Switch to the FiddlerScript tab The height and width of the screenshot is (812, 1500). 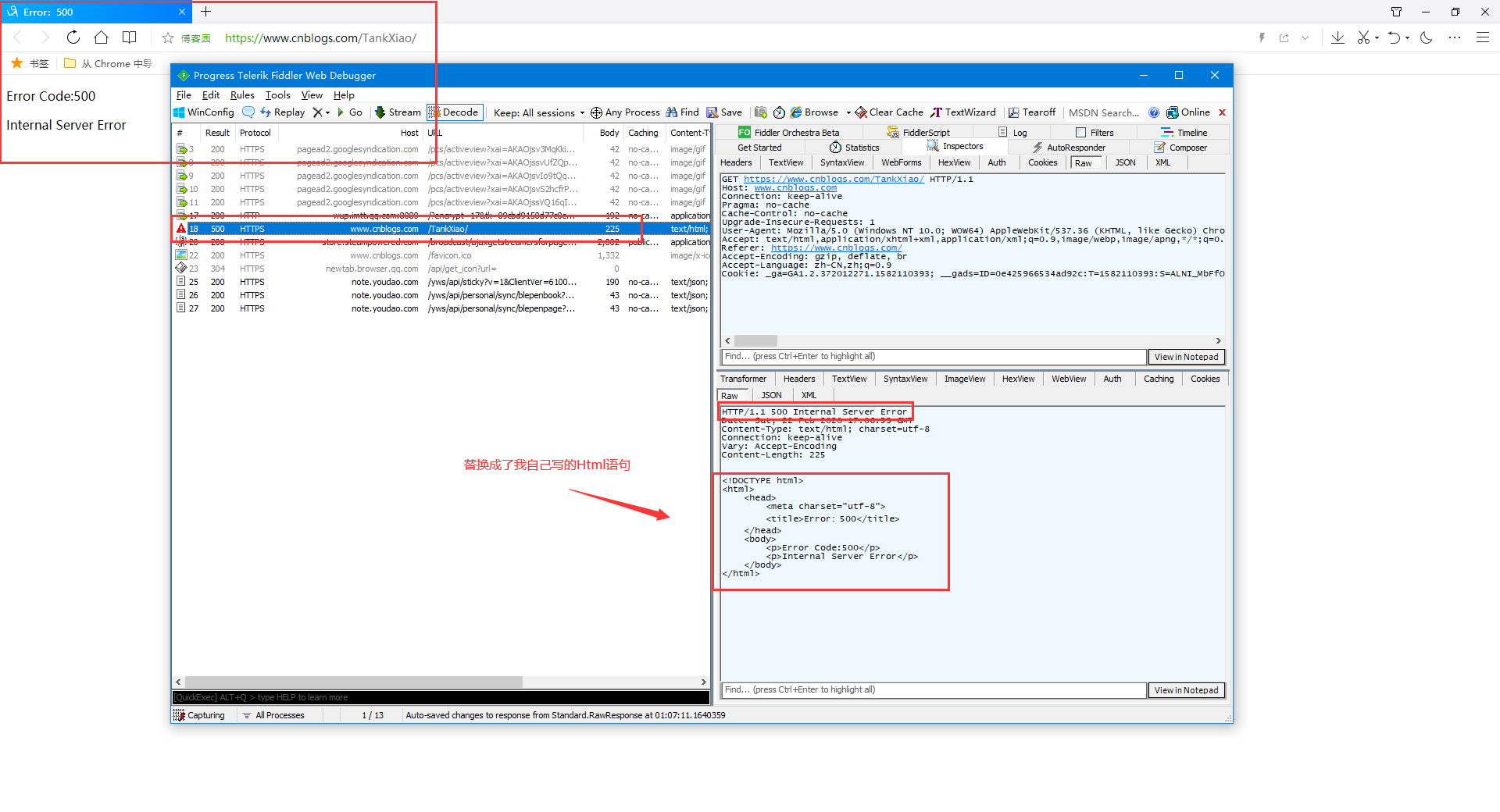click(918, 133)
